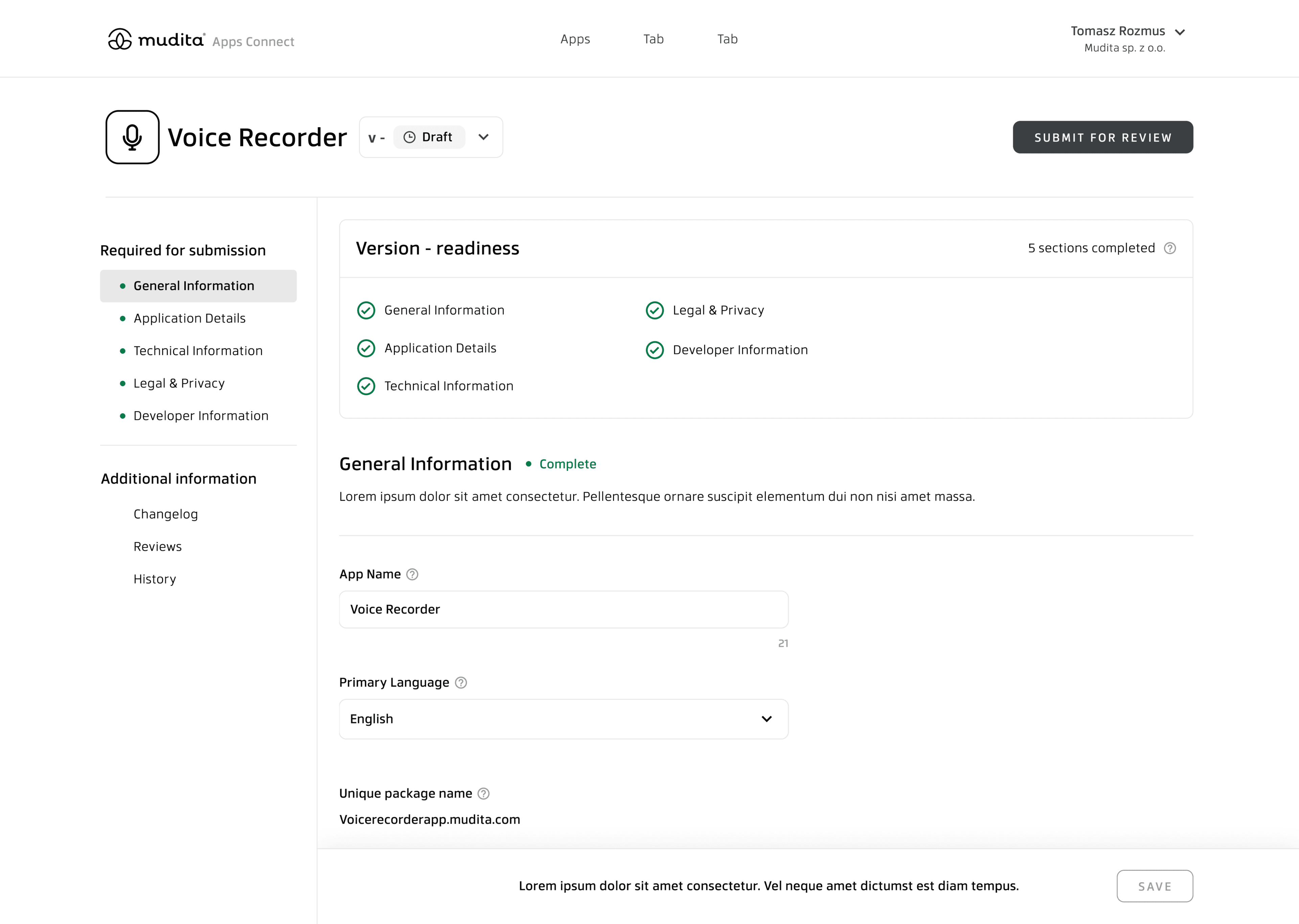Screen dimensions: 1299x924
Task: Open Reviews in the sidebar
Action: coord(158,547)
